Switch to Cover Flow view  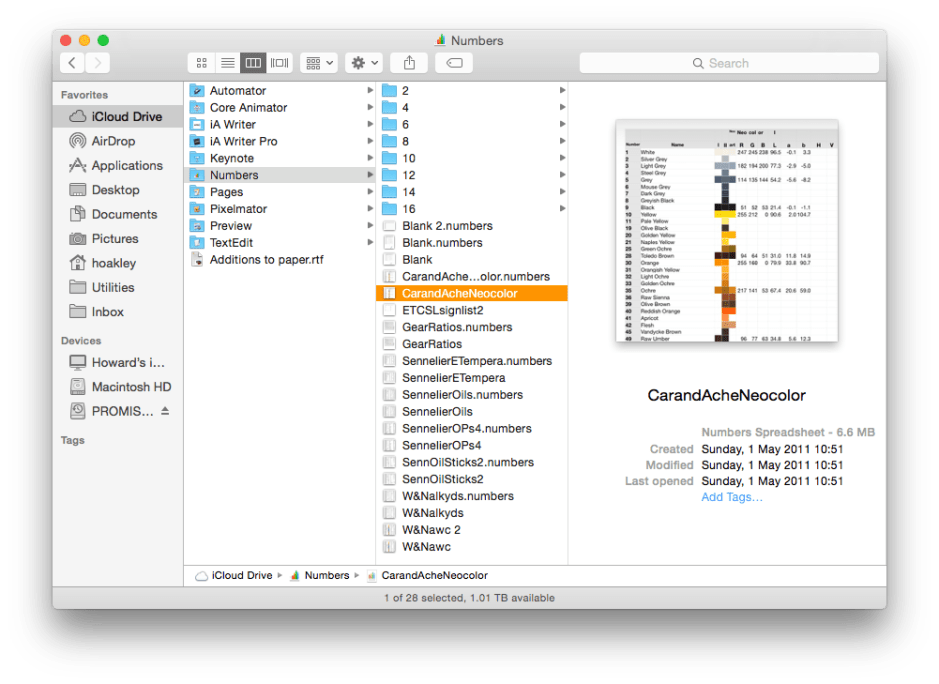coord(279,62)
